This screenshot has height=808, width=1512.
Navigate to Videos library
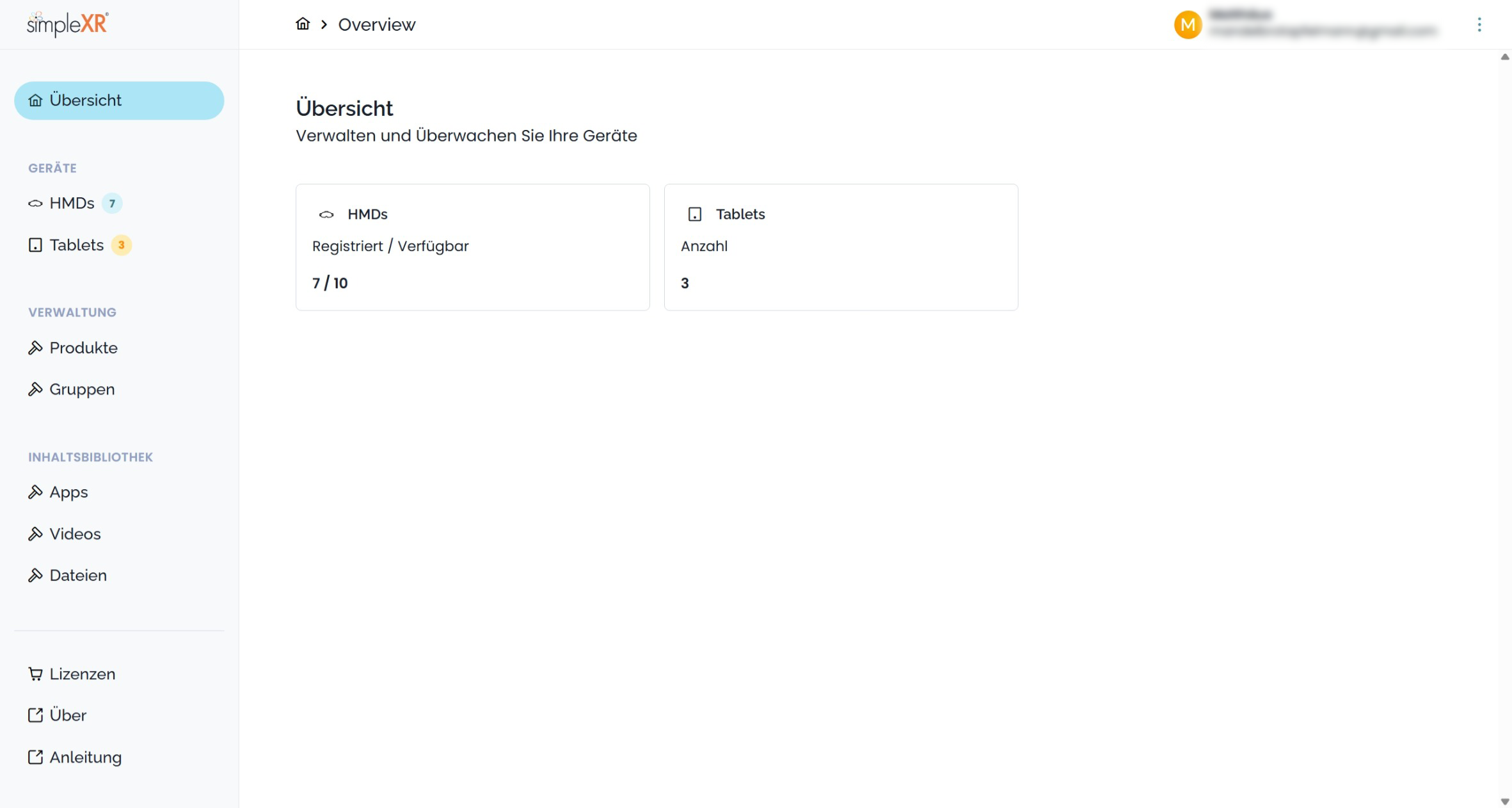[x=75, y=534]
